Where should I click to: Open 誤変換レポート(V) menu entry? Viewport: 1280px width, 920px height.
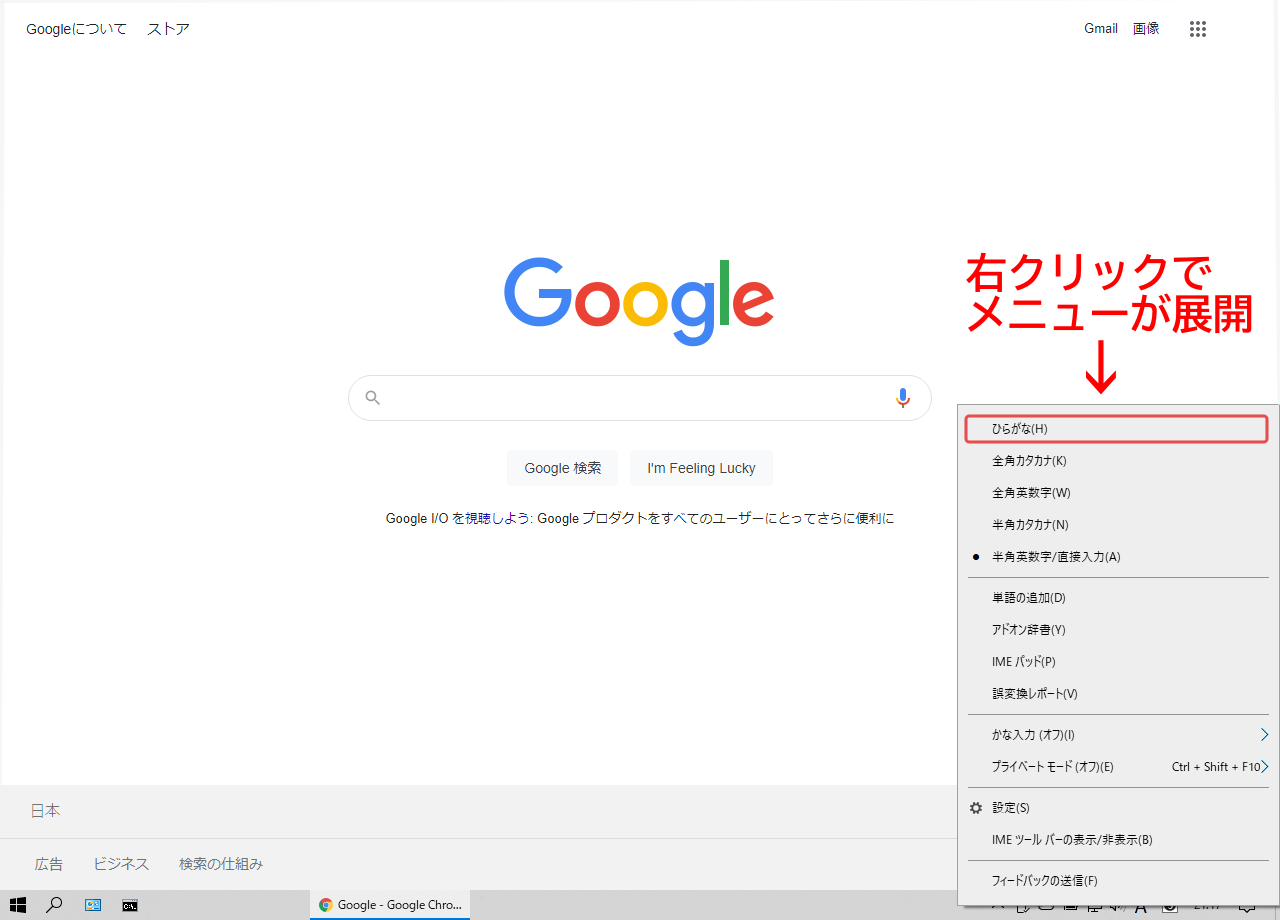(x=1118, y=694)
